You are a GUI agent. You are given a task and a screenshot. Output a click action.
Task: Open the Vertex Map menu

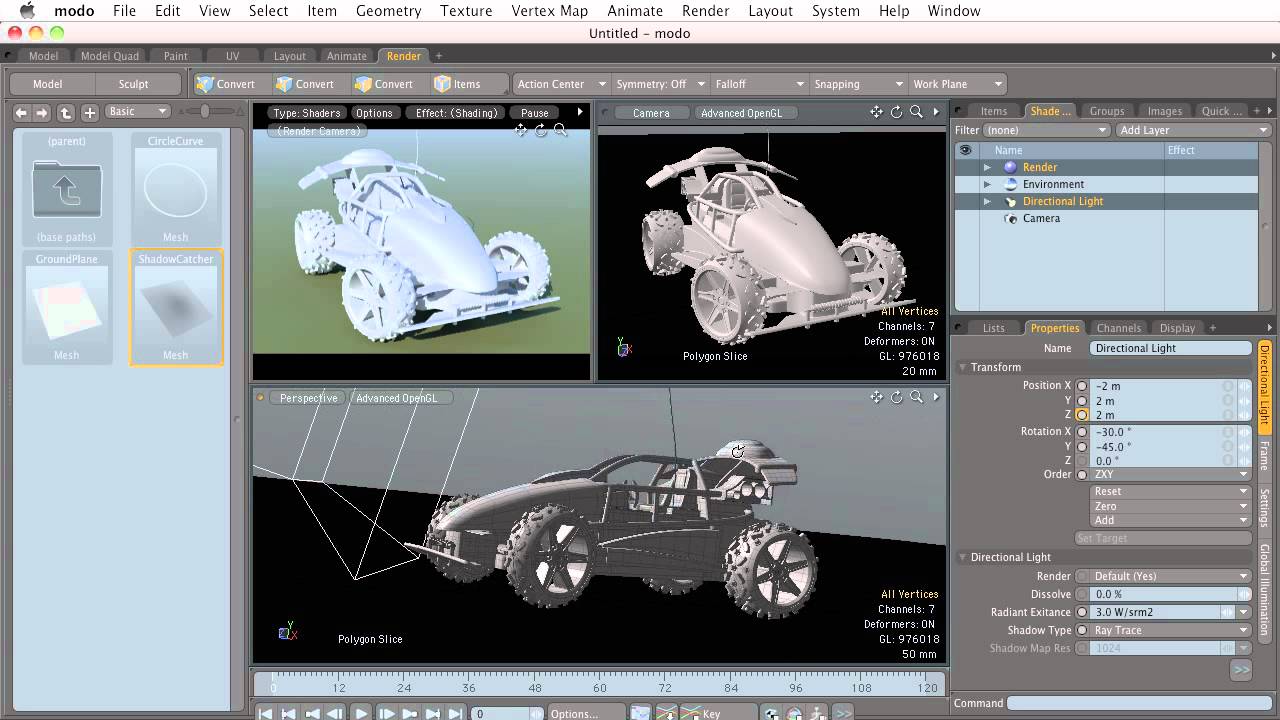[x=549, y=11]
